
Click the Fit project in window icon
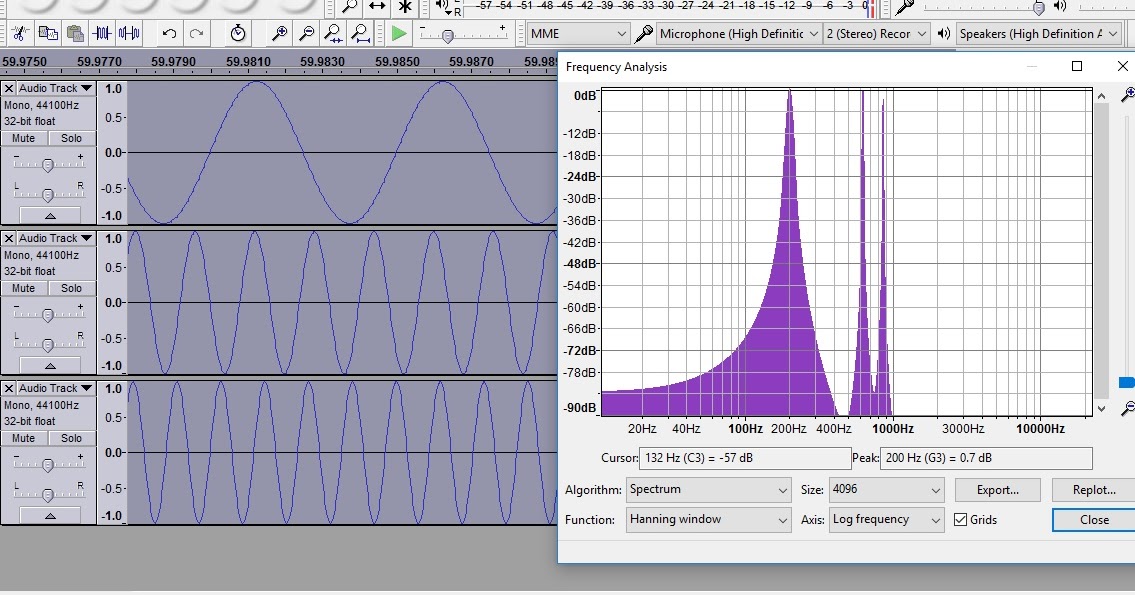point(359,33)
